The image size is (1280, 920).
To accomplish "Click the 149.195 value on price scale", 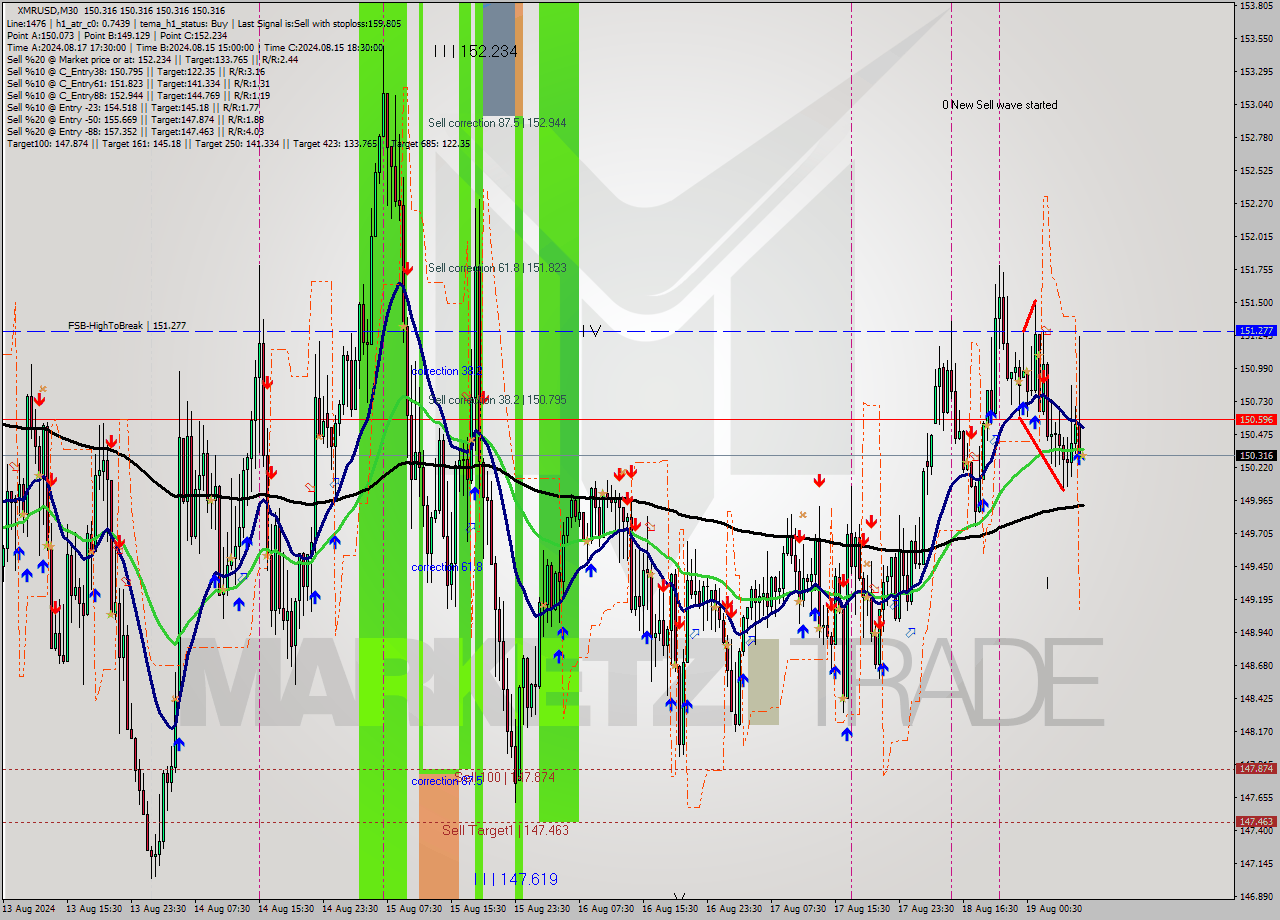I will (1256, 599).
